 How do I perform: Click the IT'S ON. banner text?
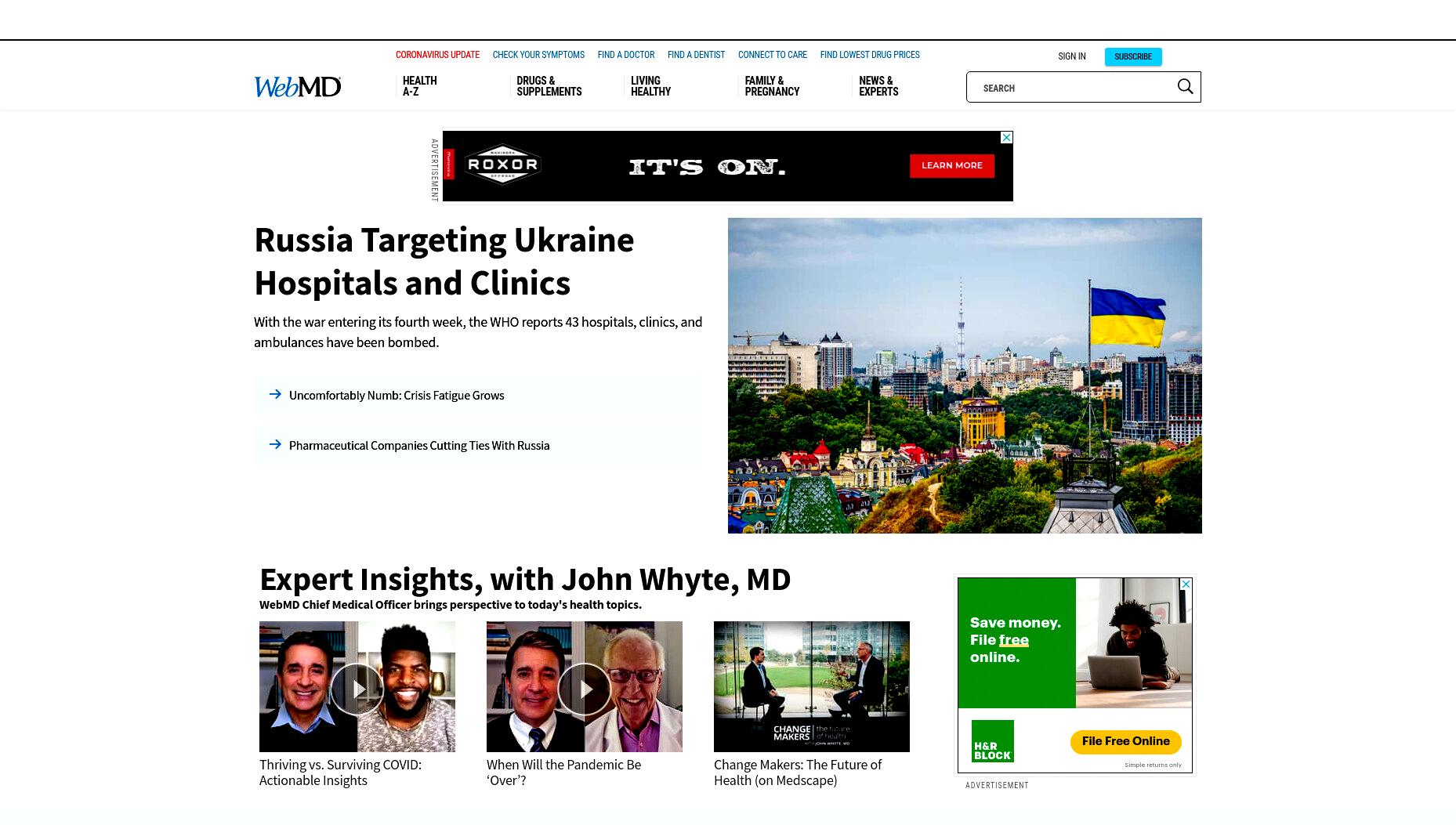click(707, 167)
